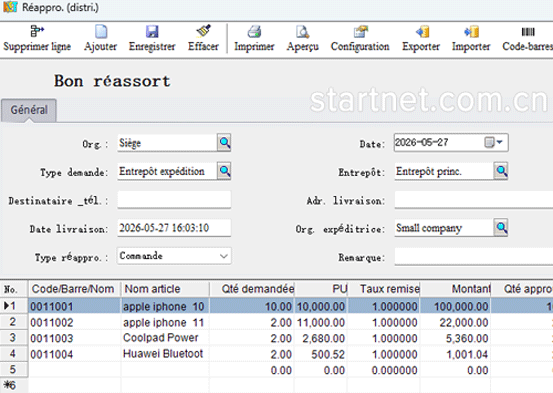This screenshot has height=393, width=553.
Task: Expand the Type réappro. Commande dropdown
Action: coord(224,256)
